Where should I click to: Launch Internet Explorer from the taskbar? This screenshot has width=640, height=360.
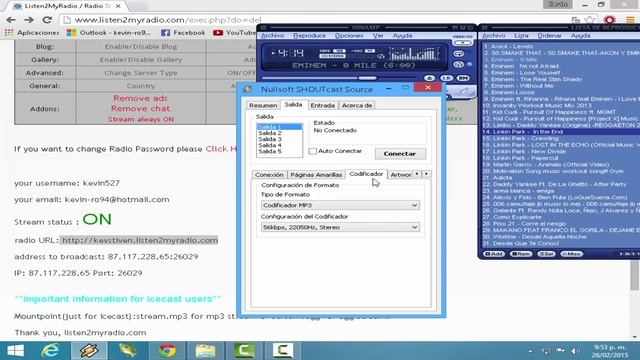click(51, 351)
